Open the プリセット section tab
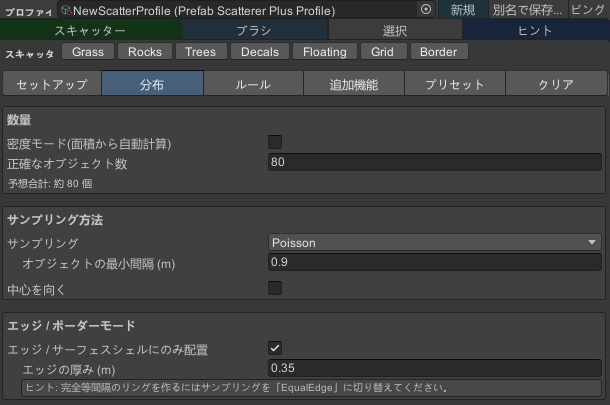Screen dimensions: 610x405 tap(455, 83)
